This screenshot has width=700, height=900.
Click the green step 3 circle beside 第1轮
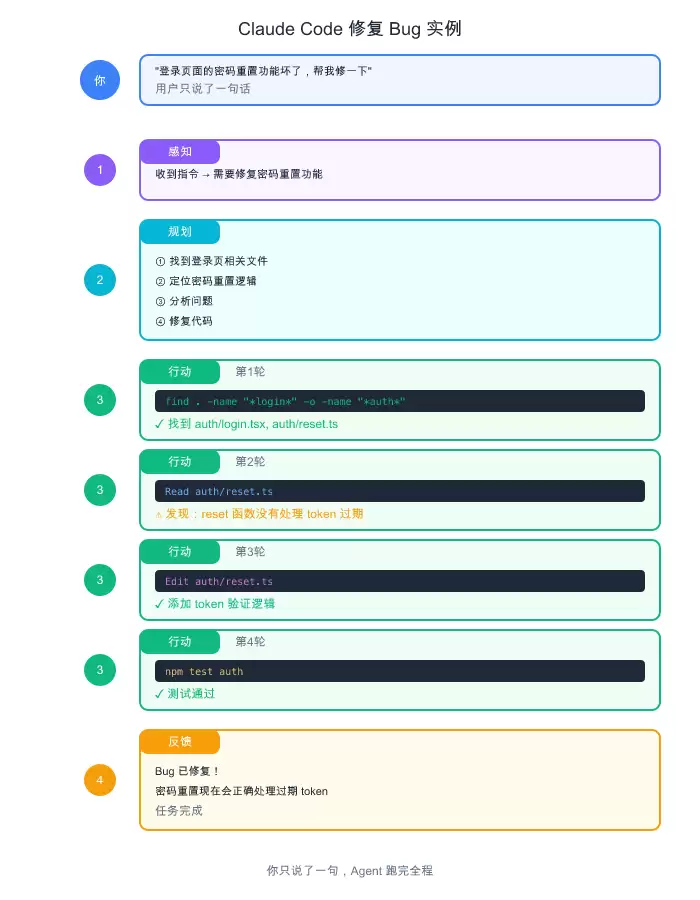(100, 400)
